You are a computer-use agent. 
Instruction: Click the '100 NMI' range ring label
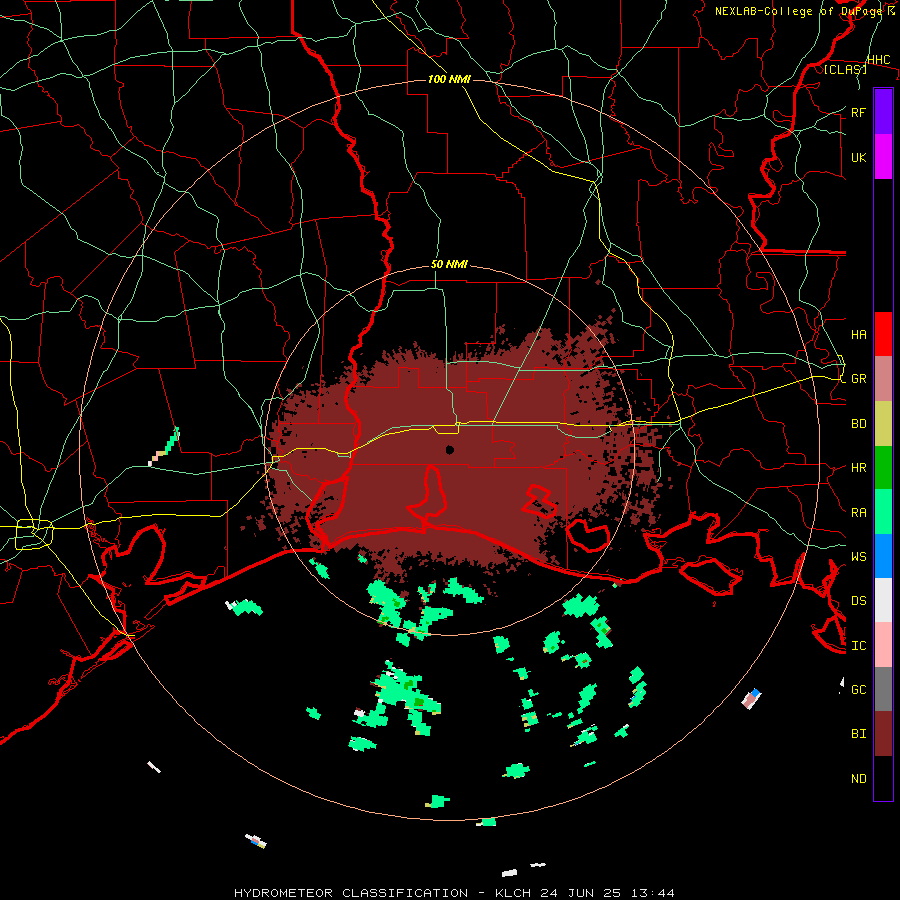pyautogui.click(x=449, y=79)
